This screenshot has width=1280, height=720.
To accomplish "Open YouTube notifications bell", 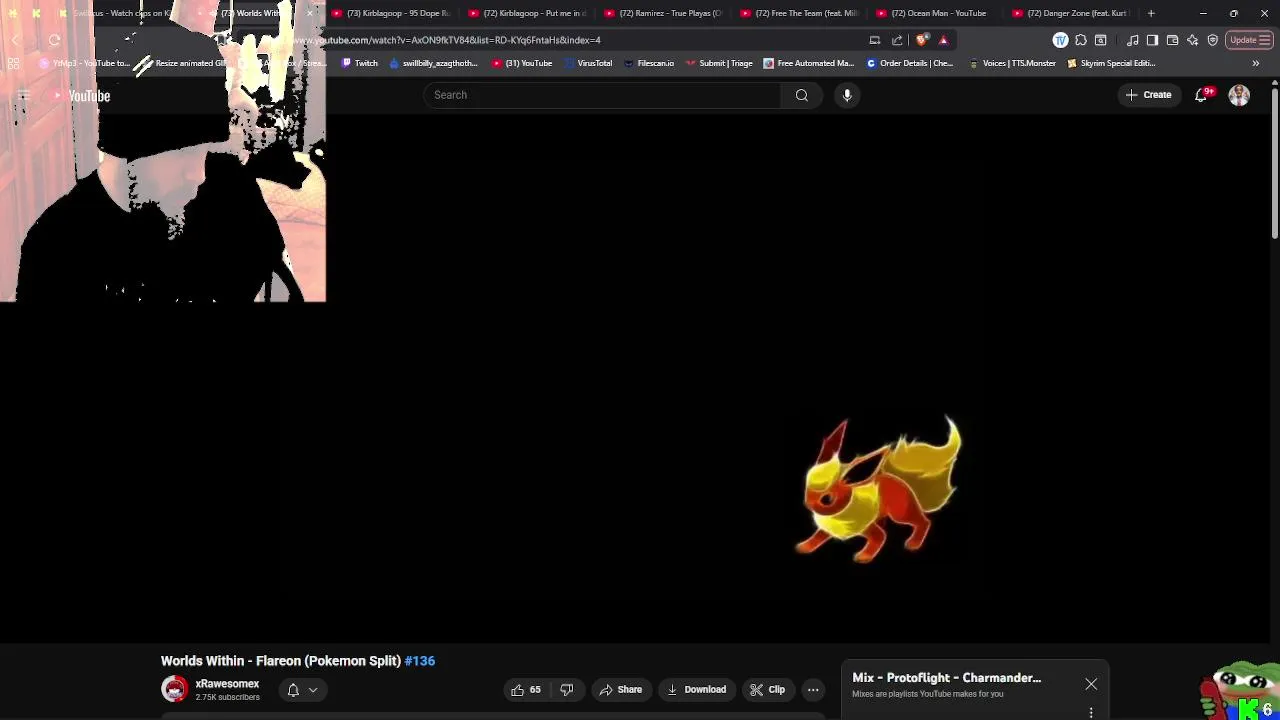I will pyautogui.click(x=1202, y=95).
